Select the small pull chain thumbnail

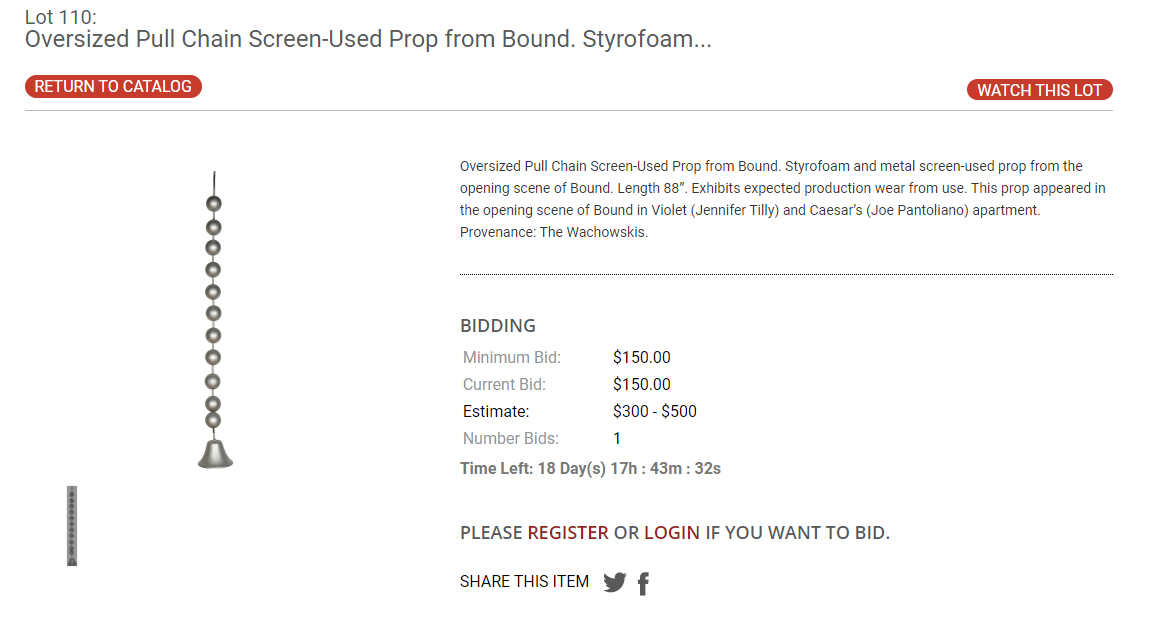tap(72, 526)
